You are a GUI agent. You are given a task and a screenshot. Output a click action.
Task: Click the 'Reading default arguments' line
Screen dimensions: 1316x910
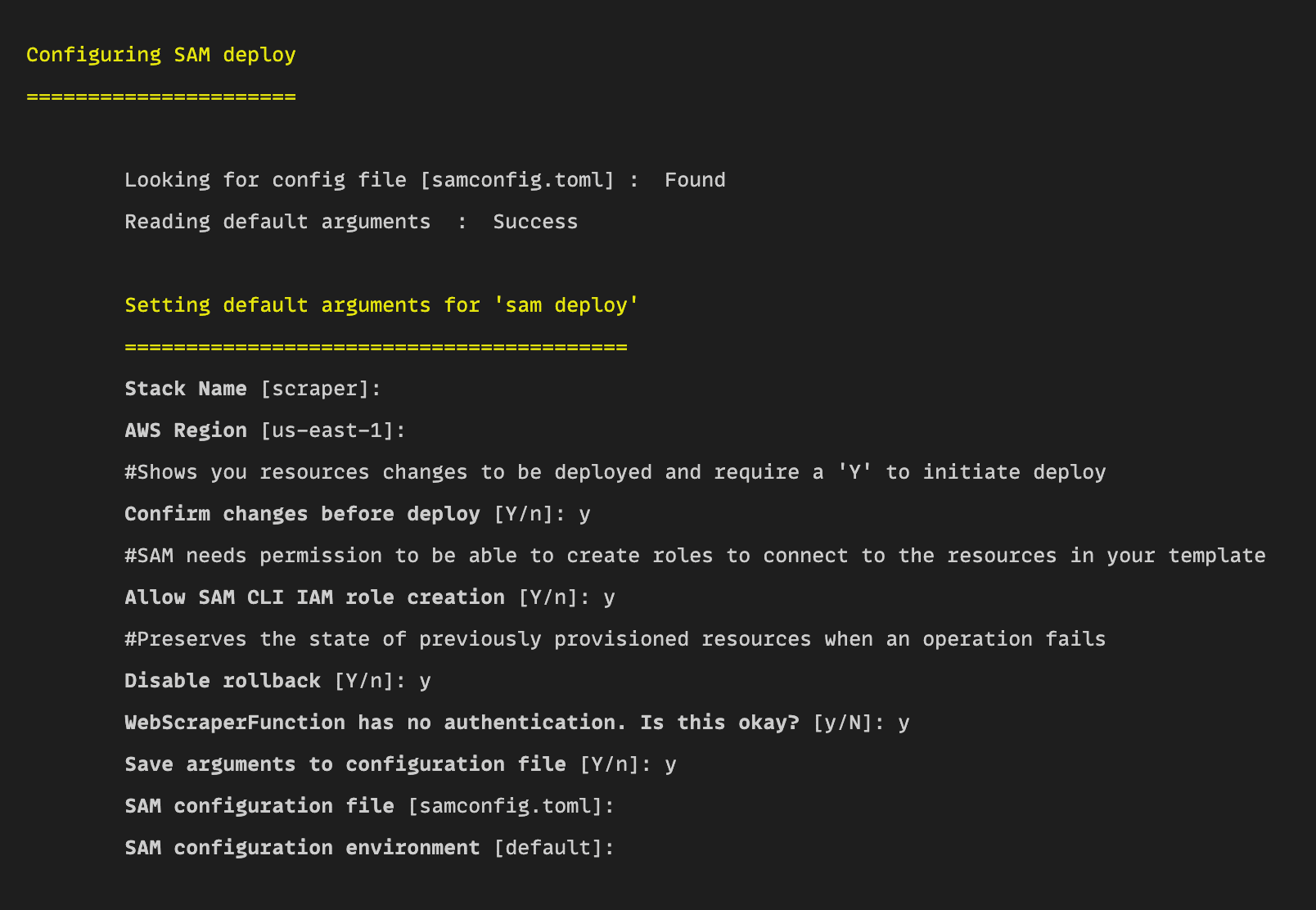click(277, 221)
